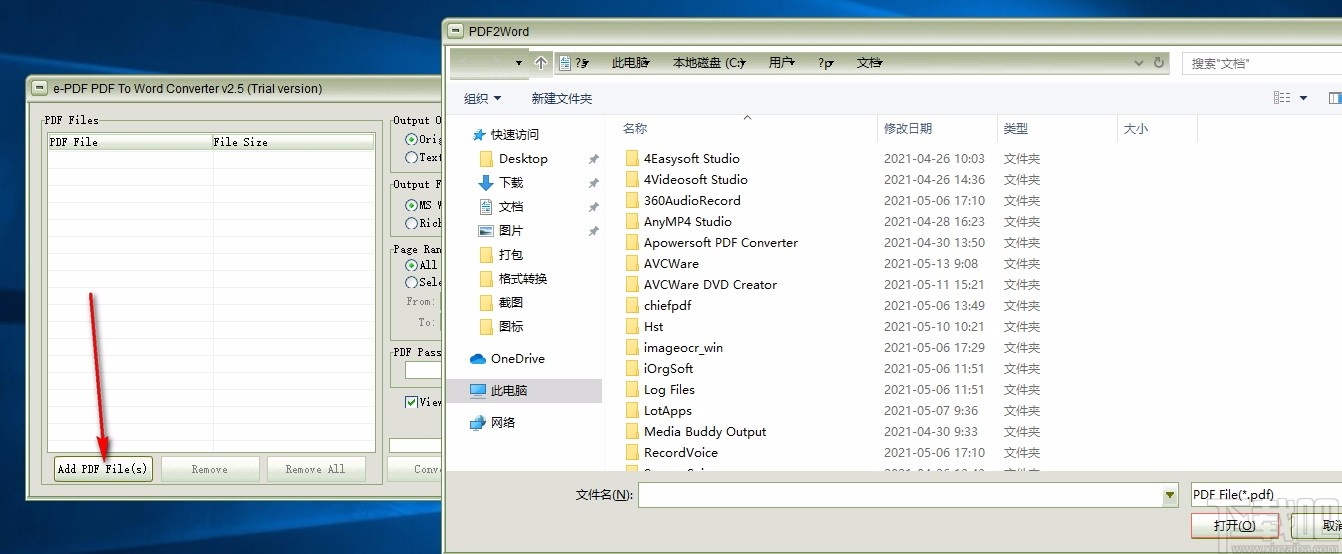Open the 组织 dropdown menu
Image resolution: width=1342 pixels, height=554 pixels.
482,98
